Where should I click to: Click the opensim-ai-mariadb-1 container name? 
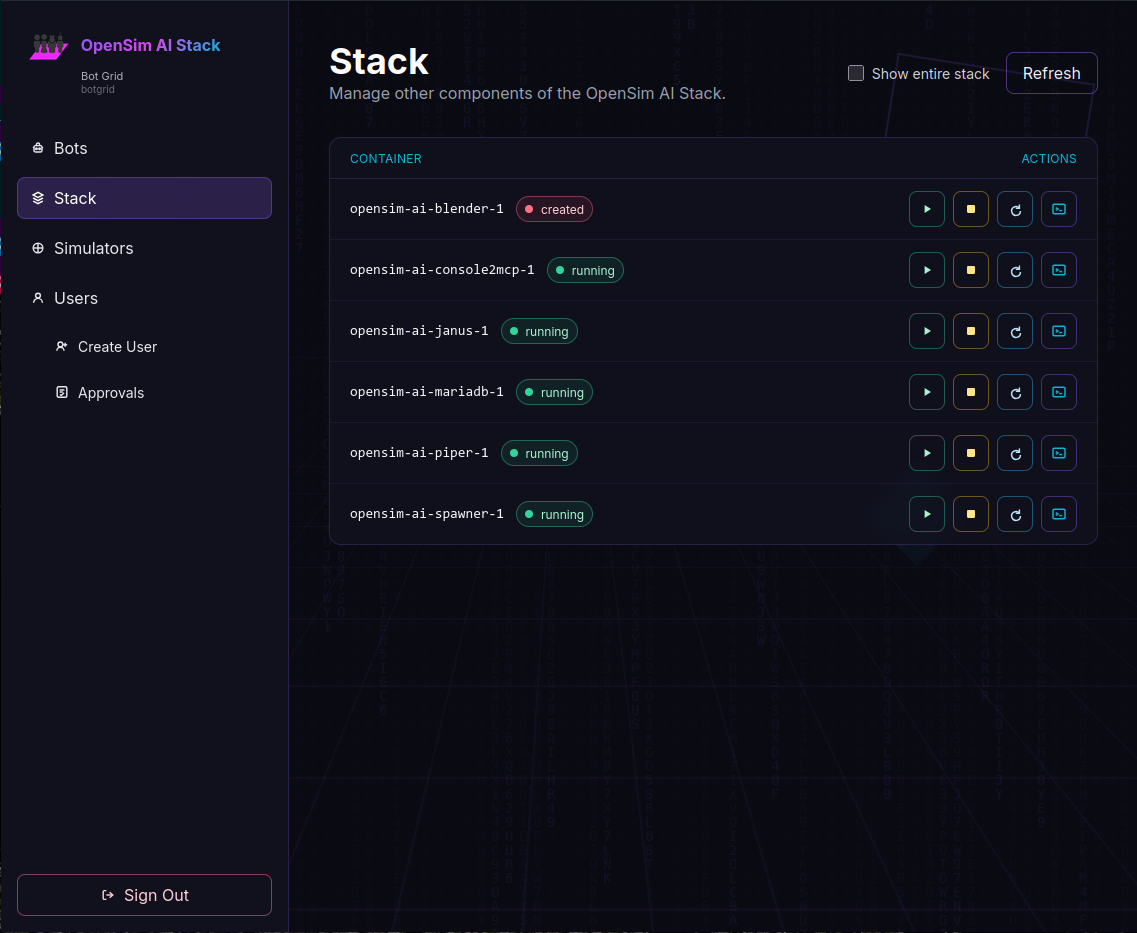426,391
